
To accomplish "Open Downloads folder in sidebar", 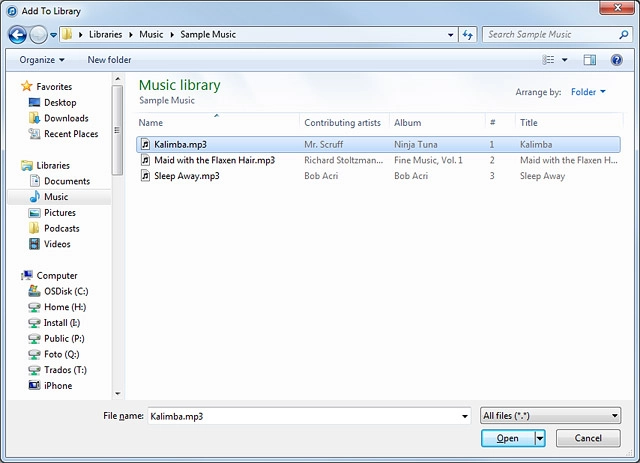I will click(66, 118).
